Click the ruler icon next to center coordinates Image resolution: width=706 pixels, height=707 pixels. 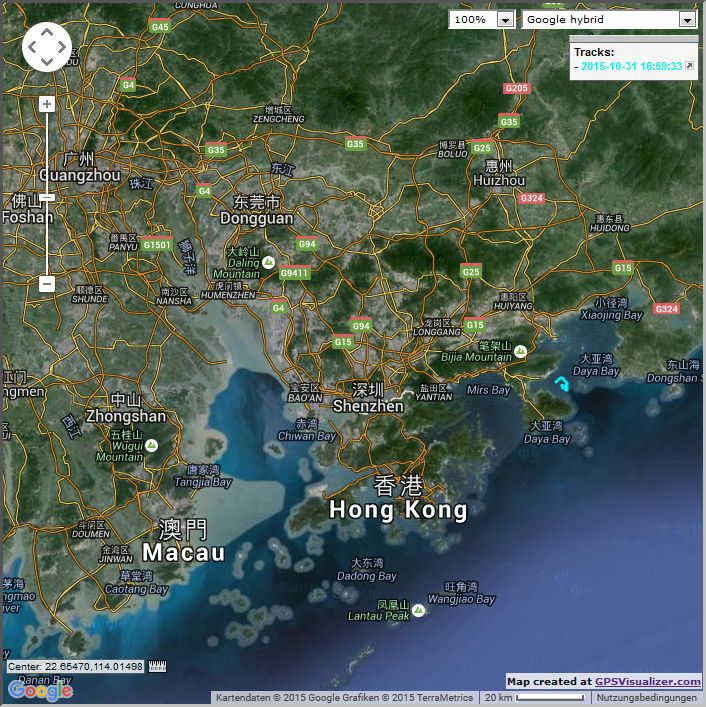pos(157,667)
